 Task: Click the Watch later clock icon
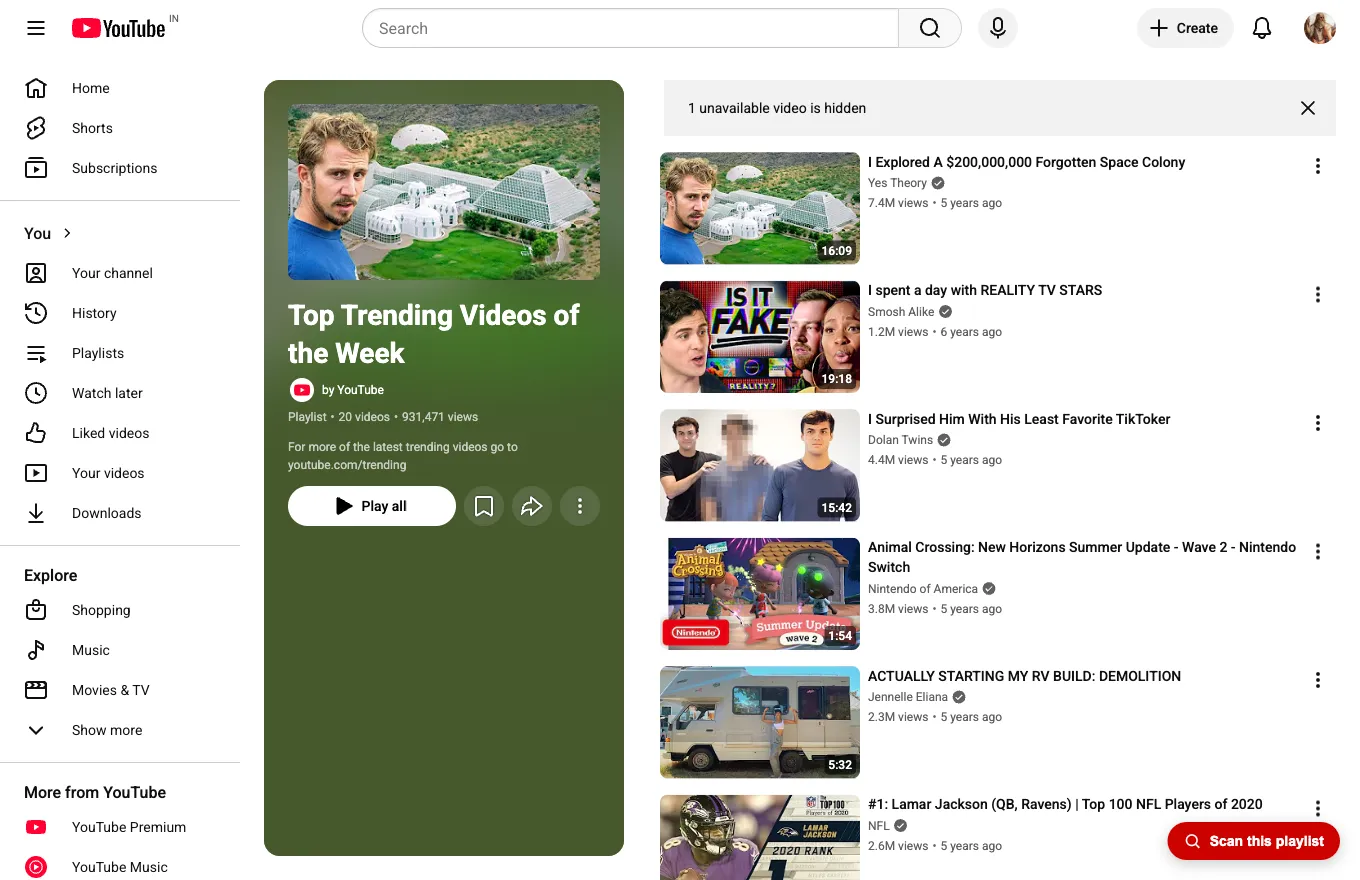pos(36,393)
